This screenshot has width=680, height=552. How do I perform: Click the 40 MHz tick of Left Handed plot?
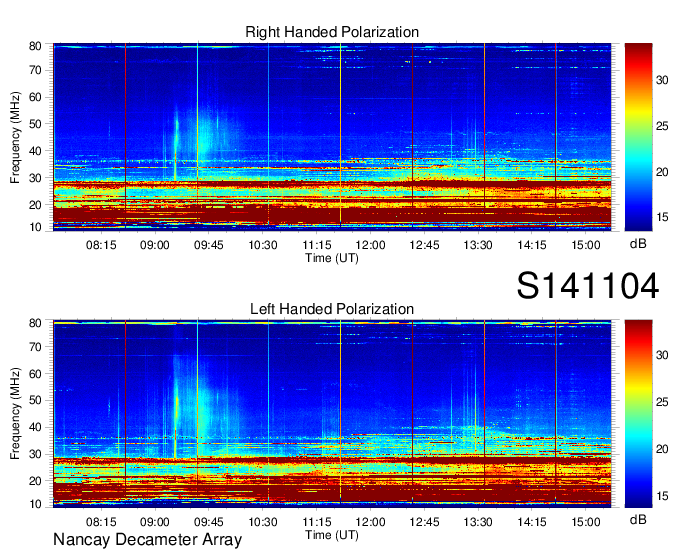35,428
